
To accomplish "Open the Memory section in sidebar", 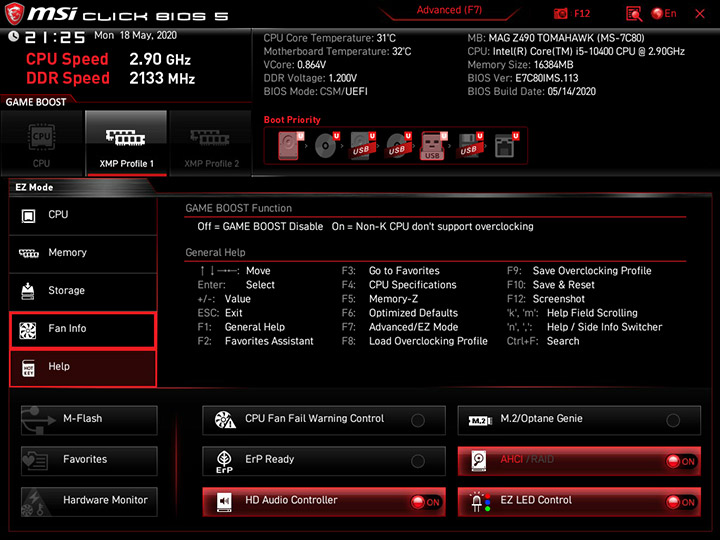I will [83, 253].
